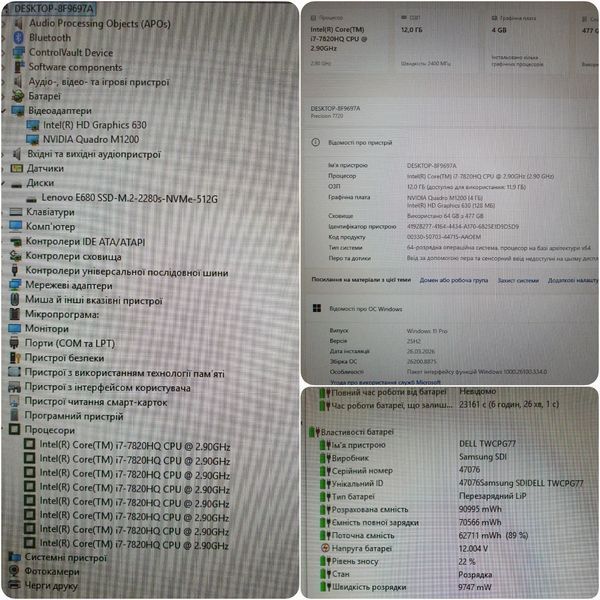
Task: Select Пристрої з інтерфейсом користувача row
Action: point(108,387)
